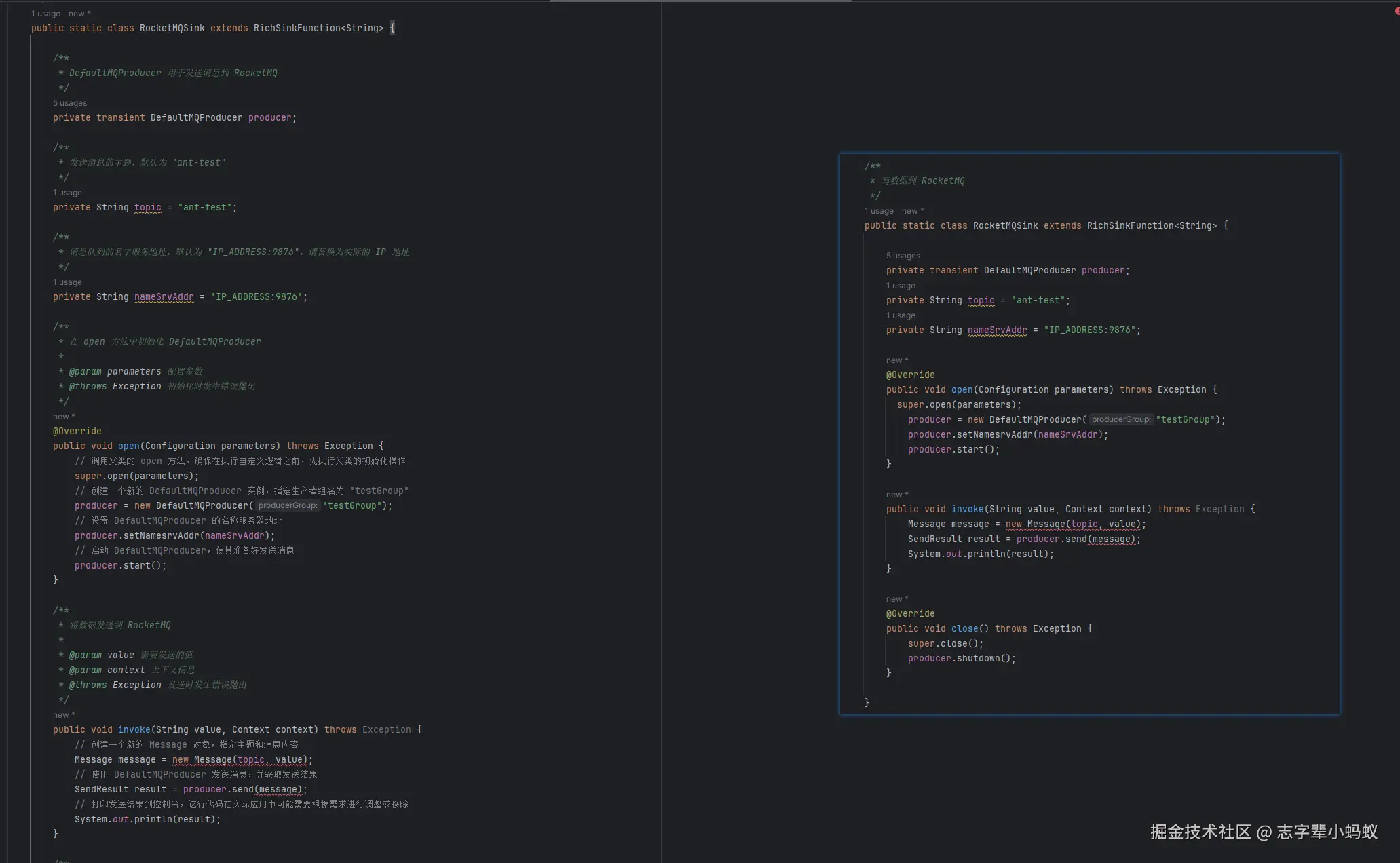Screen dimensions: 1400x863
Task: Click RichSinkFunction class name in left pane declaration
Action: click(297, 28)
